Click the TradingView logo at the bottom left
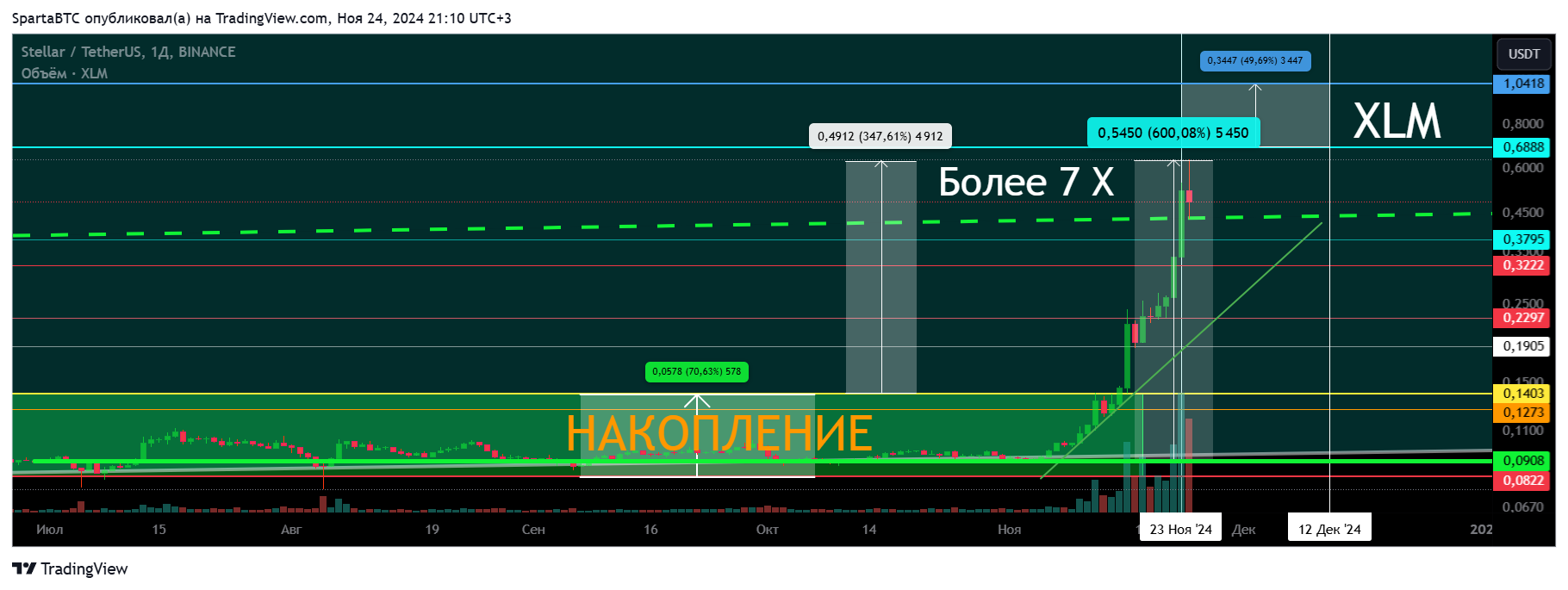The image size is (1568, 590). click(70, 568)
